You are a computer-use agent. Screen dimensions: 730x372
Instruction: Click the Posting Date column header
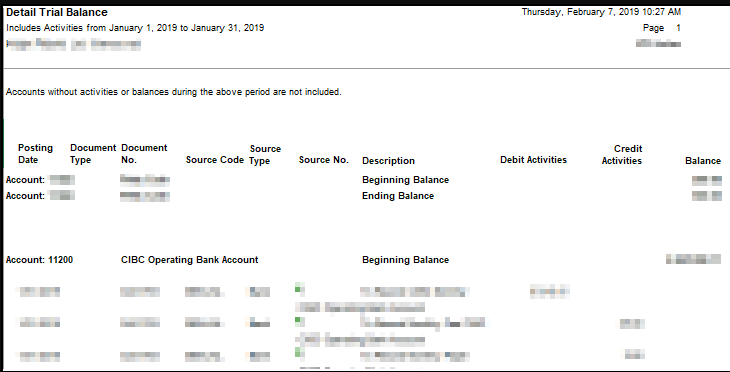tap(35, 154)
